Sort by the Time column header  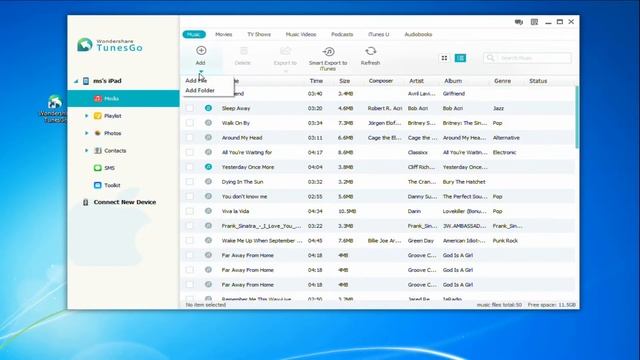[316, 81]
